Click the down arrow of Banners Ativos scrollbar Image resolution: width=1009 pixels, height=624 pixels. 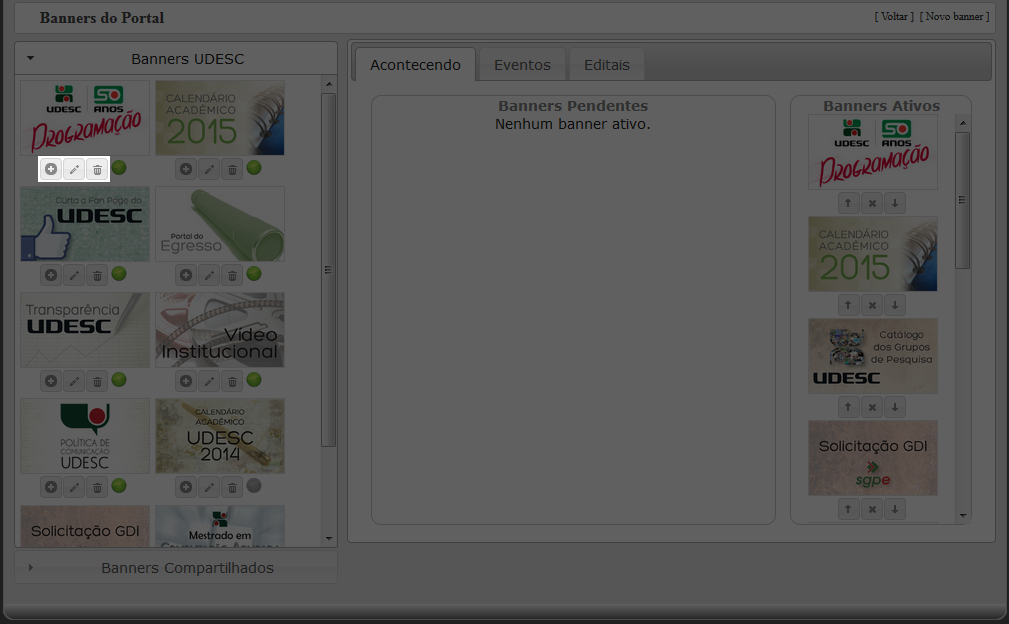tap(963, 515)
